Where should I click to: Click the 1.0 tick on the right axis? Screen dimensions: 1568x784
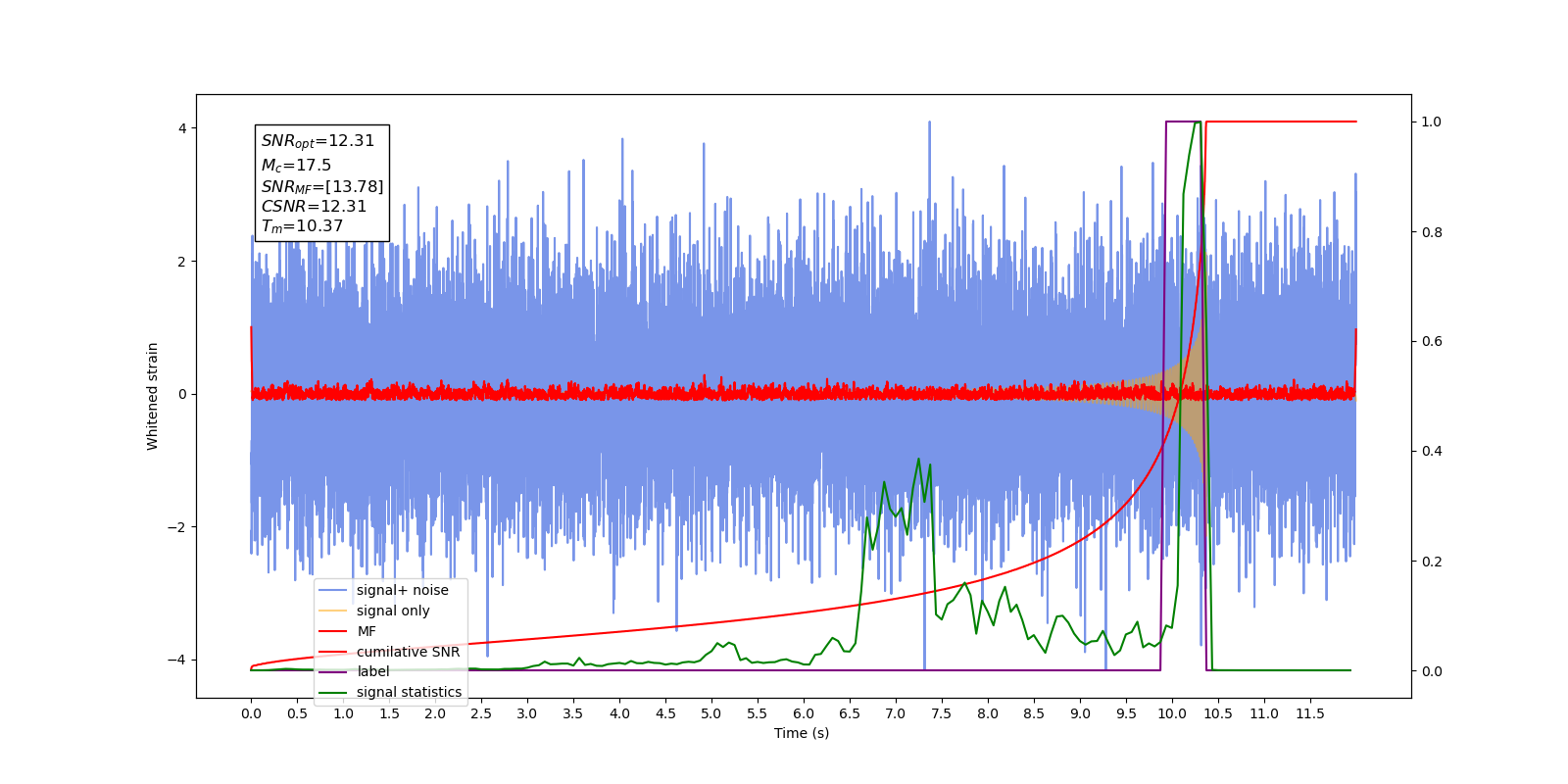point(1432,122)
